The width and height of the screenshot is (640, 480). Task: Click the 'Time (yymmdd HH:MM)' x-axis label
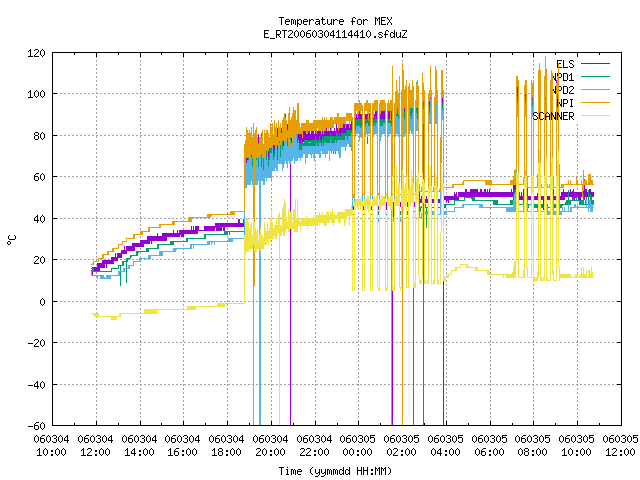pyautogui.click(x=335, y=471)
